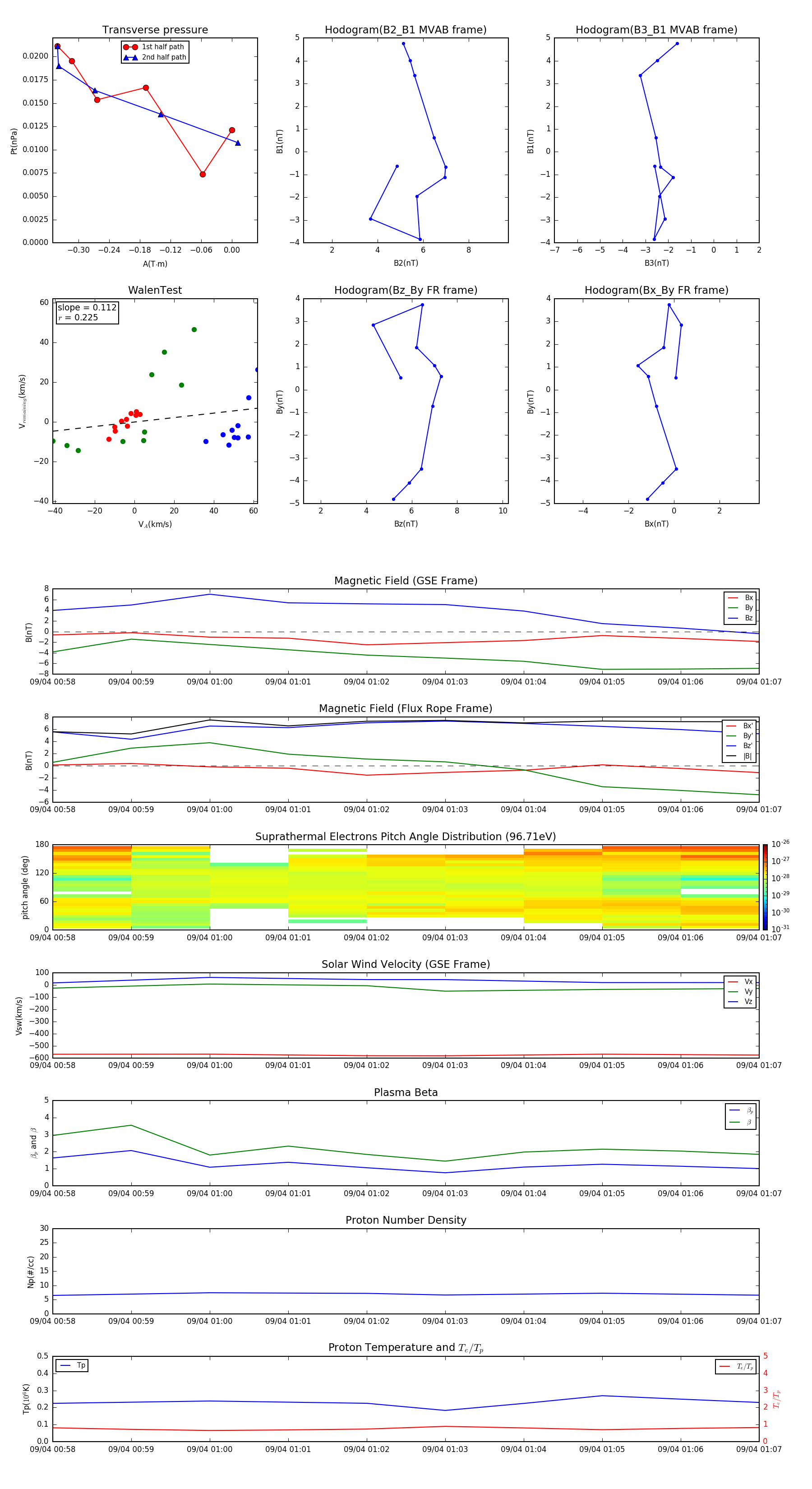Screen dimensions: 812x1489
Task: Click the pitch angle colorbar scale
Action: (765, 887)
